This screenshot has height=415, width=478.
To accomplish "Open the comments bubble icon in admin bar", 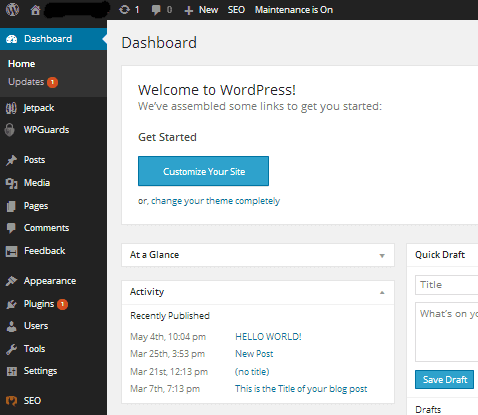I will [156, 10].
